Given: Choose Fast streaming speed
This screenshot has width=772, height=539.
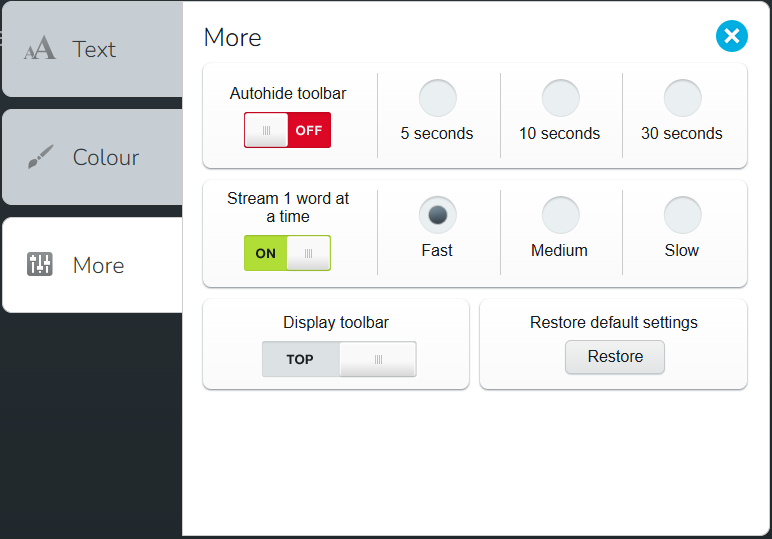Looking at the screenshot, I should coord(438,215).
